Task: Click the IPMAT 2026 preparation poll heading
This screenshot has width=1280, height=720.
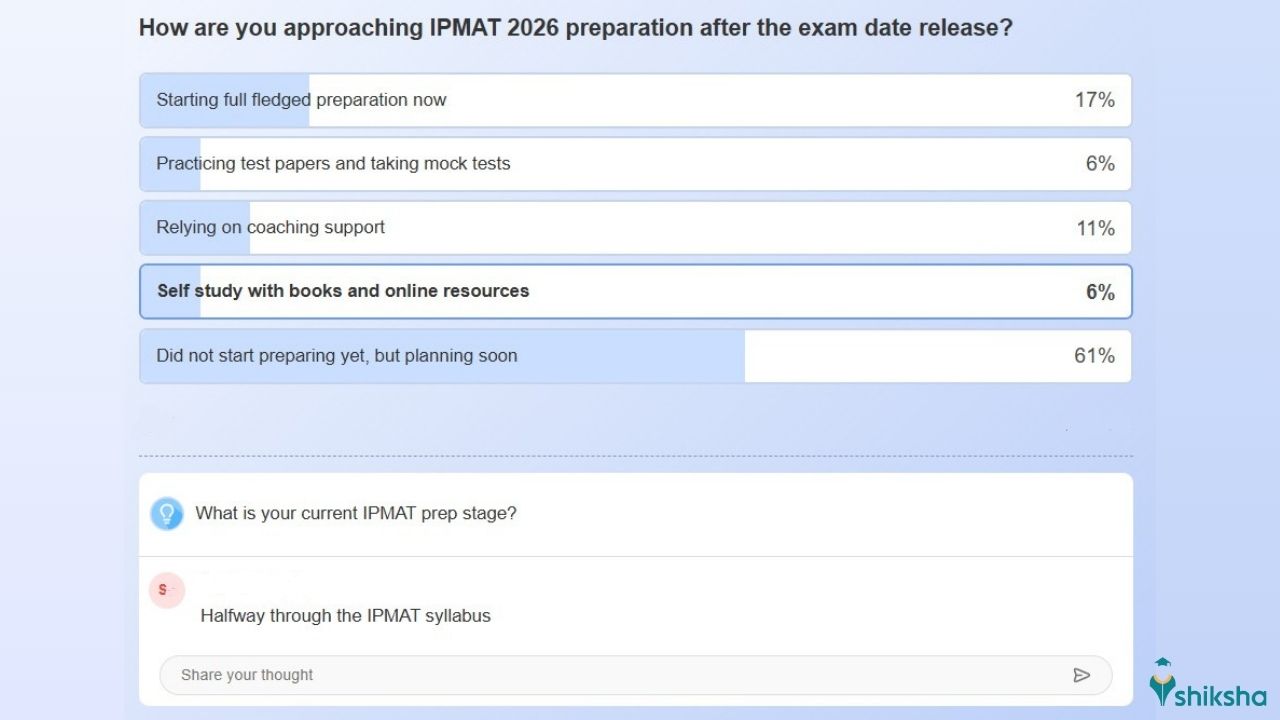Action: pyautogui.click(x=575, y=28)
